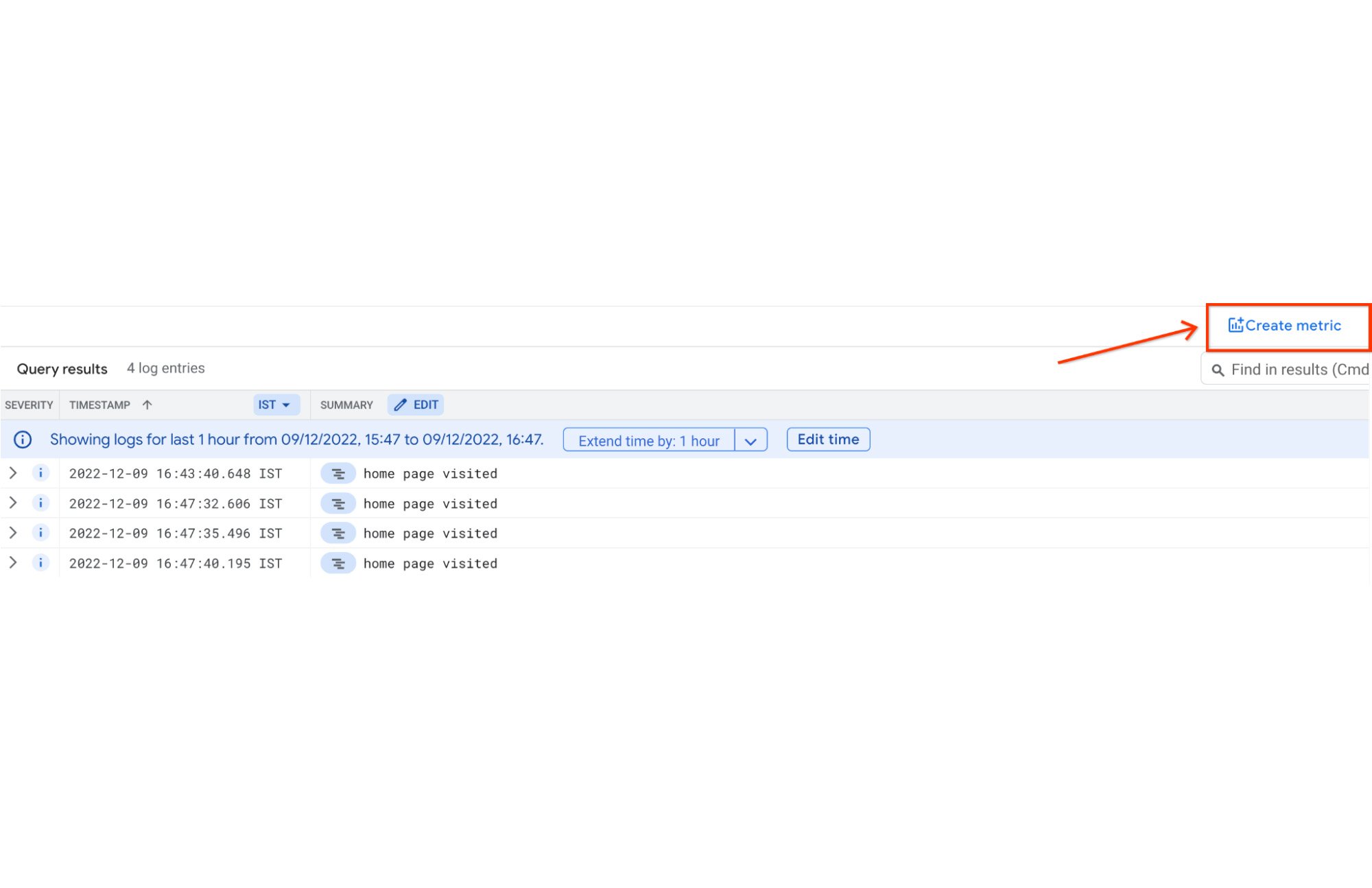Click timestamp 2022-12-09 16:47:35.496 IST
The height and width of the screenshot is (888, 1372).
pos(176,533)
